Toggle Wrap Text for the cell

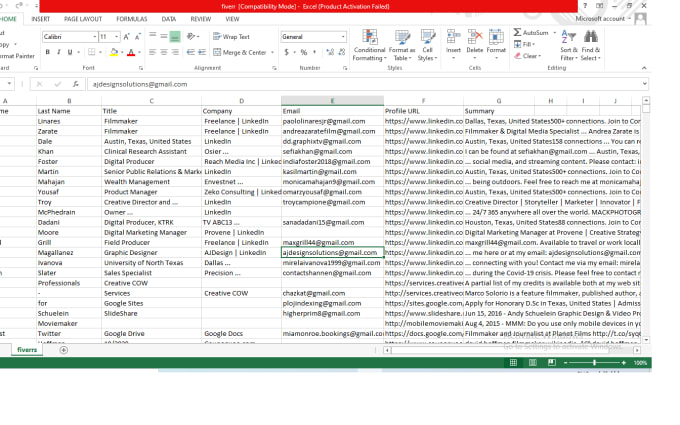point(231,37)
